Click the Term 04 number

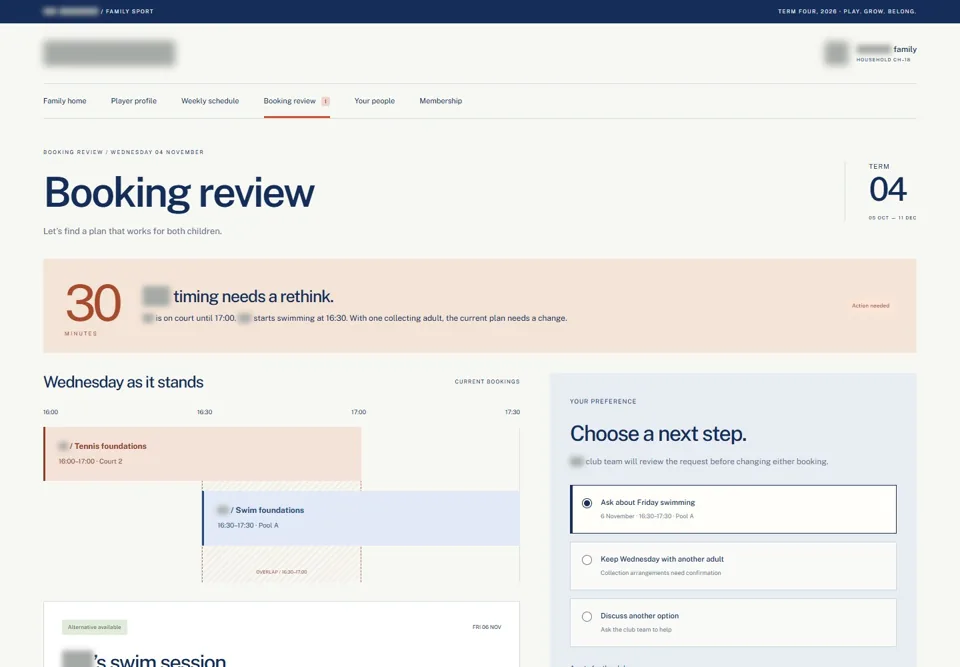(x=888, y=189)
